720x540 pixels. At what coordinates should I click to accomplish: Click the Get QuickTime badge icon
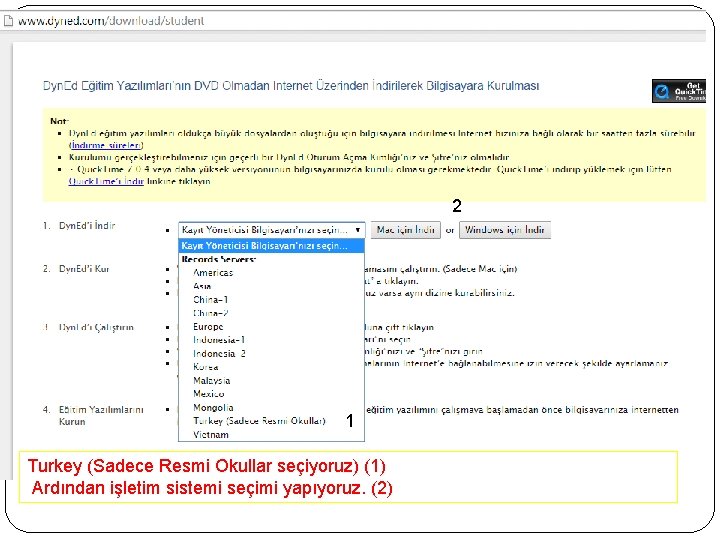[x=679, y=91]
